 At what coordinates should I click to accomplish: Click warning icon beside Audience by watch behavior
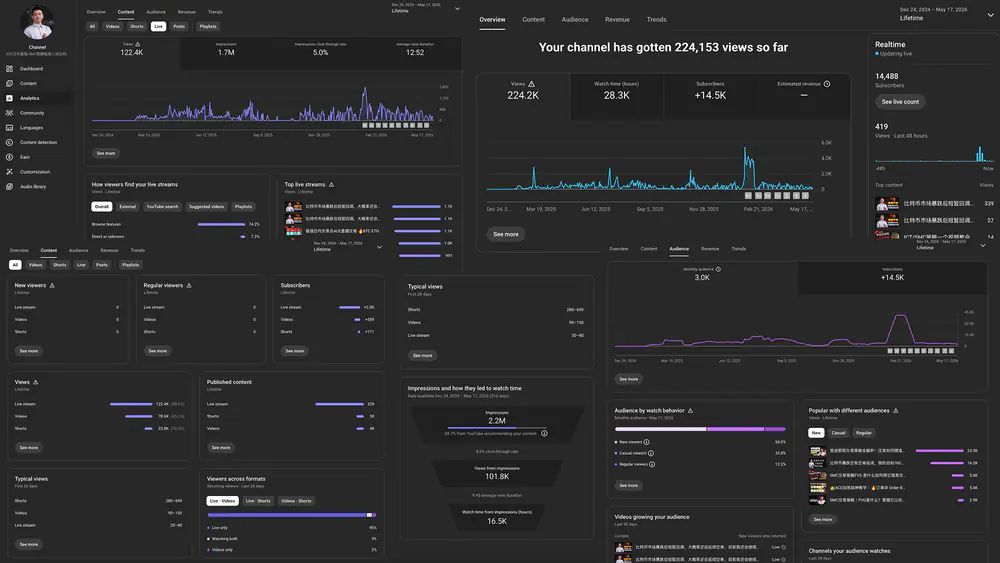pyautogui.click(x=691, y=411)
